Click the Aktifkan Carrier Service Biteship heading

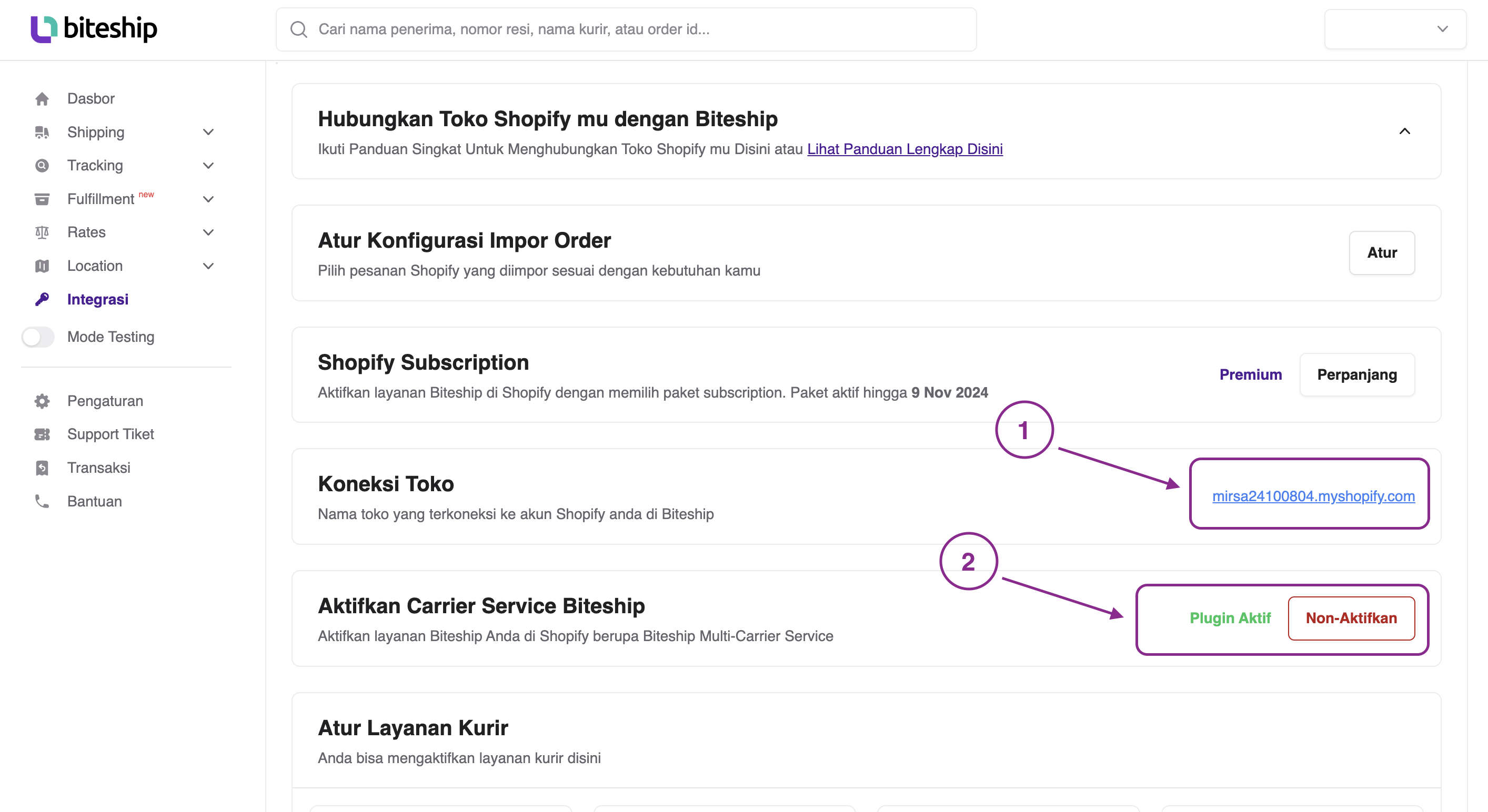481,606
